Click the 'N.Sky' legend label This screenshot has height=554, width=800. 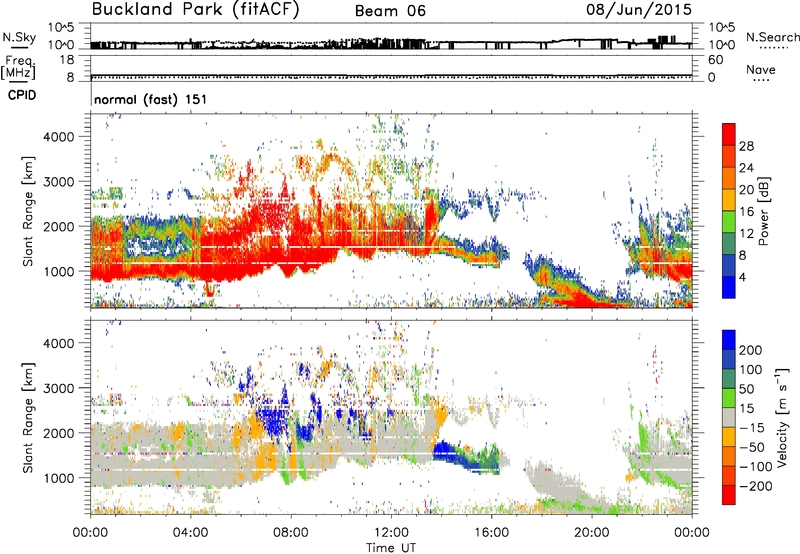(x=19, y=37)
